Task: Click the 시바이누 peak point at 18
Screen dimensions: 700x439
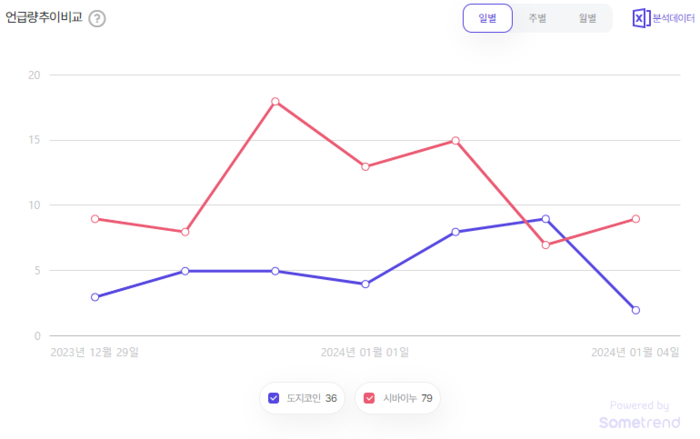Action: coord(275,101)
